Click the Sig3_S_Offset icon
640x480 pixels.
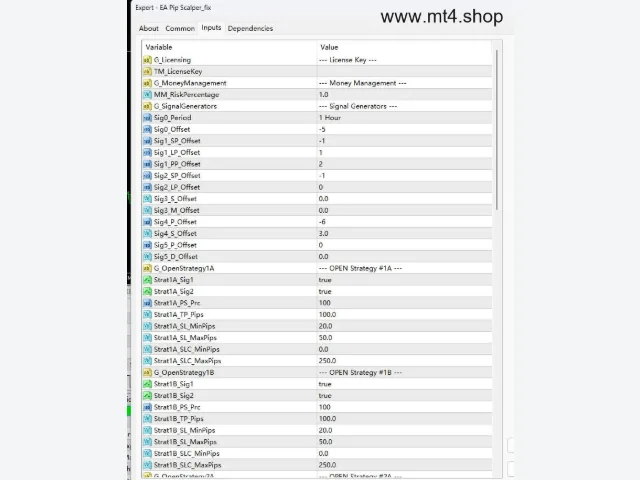[x=147, y=199]
